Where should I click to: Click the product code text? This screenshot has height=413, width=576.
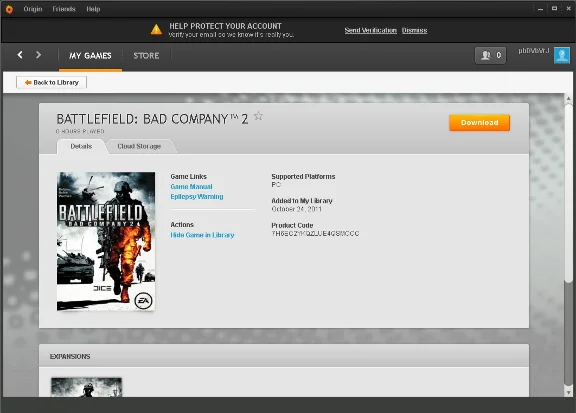click(315, 234)
